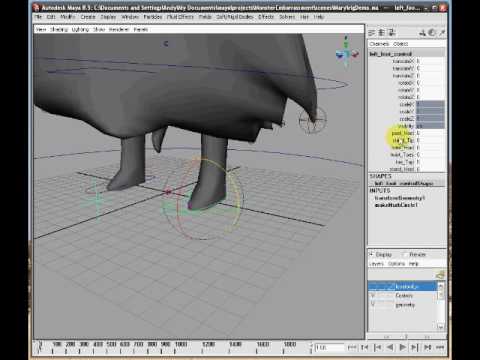The height and width of the screenshot is (360, 480).
Task: Select the Display radio button in layer editor
Action: (371, 254)
